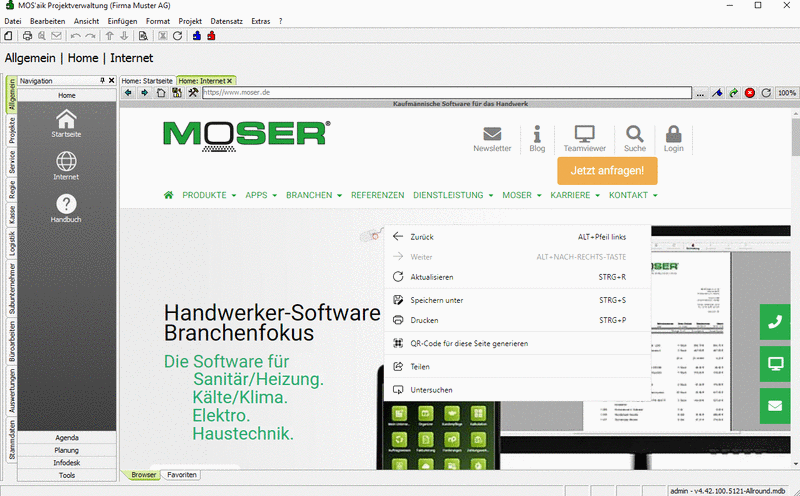Click the green home icon in site menu

[169, 195]
